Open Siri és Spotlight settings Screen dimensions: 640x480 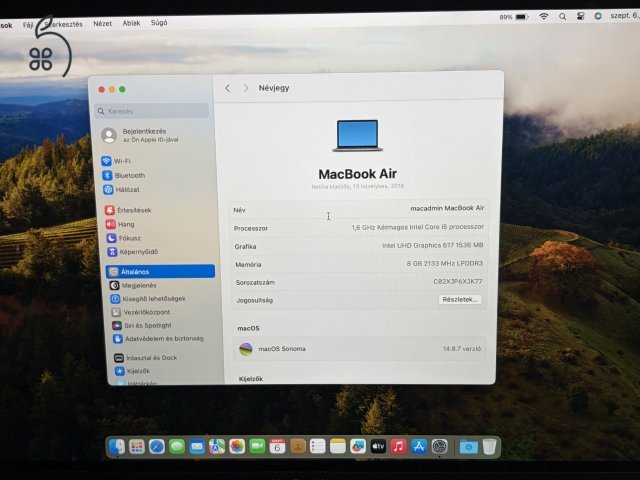pos(142,325)
